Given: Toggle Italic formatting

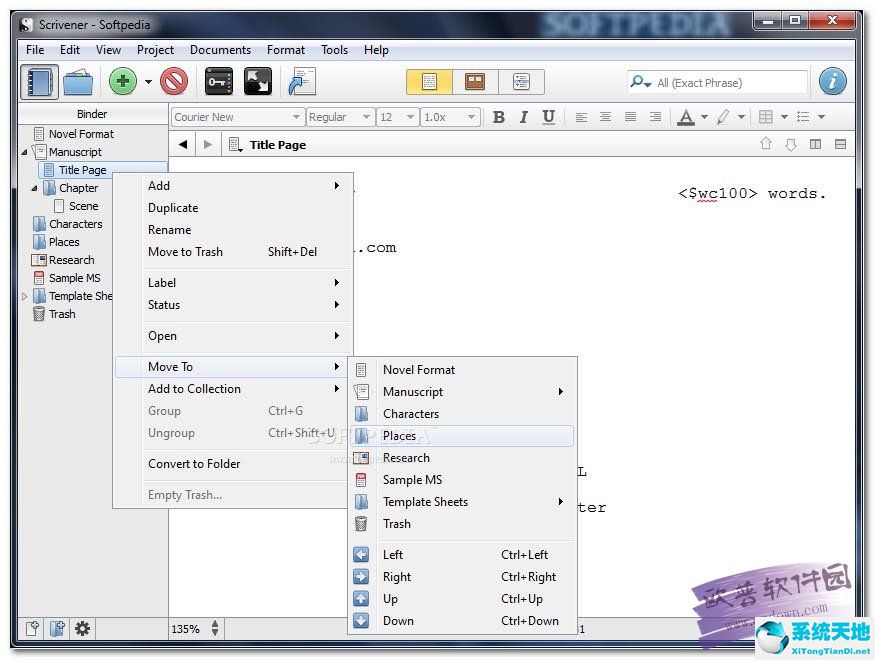Looking at the screenshot, I should point(523,117).
